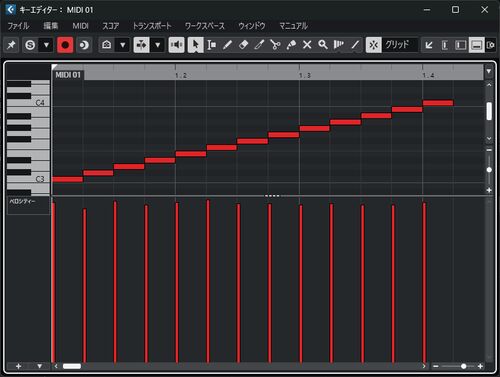Click ruler position 1.4
This screenshot has width=500, height=377.
pos(428,76)
